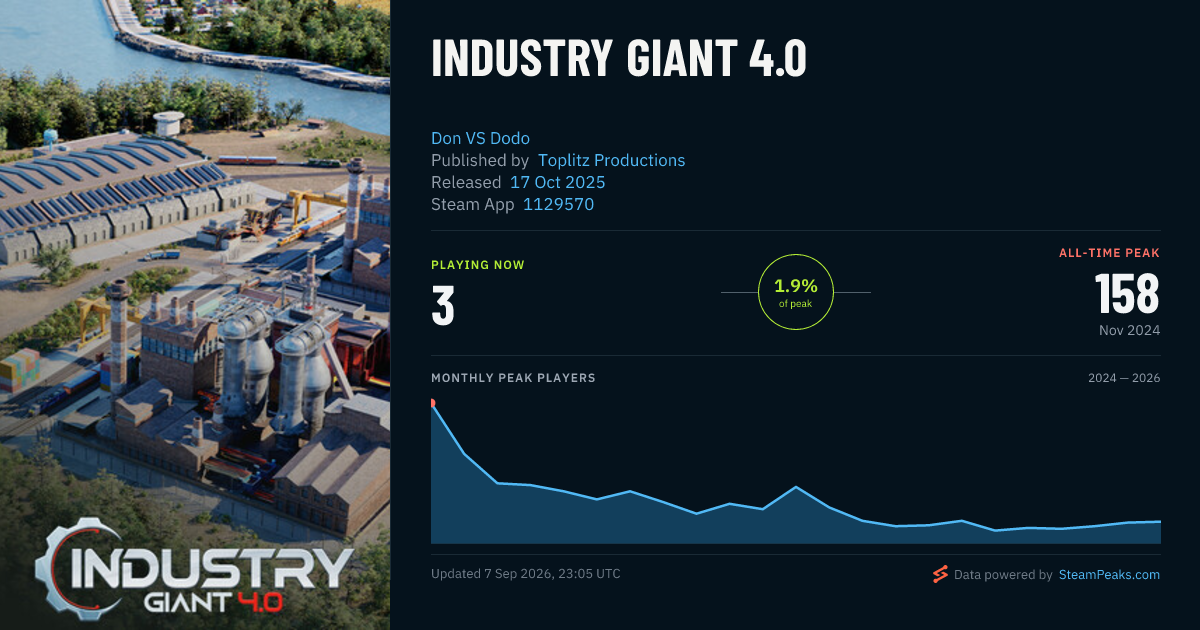Click the red peak marker dot
1200x630 pixels.
432,403
